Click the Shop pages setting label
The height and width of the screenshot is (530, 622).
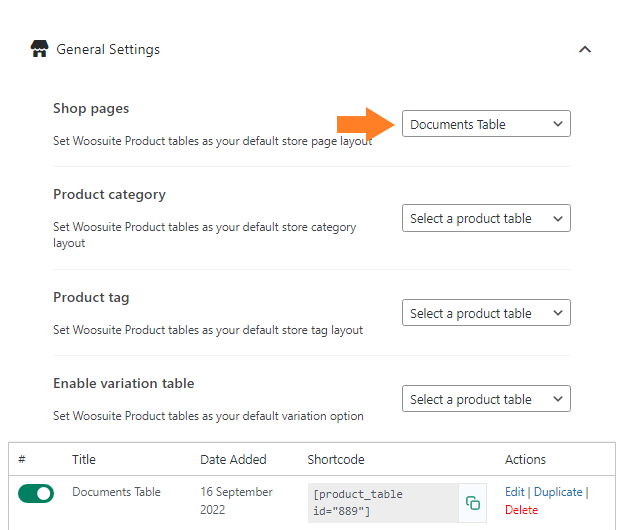pyautogui.click(x=91, y=108)
